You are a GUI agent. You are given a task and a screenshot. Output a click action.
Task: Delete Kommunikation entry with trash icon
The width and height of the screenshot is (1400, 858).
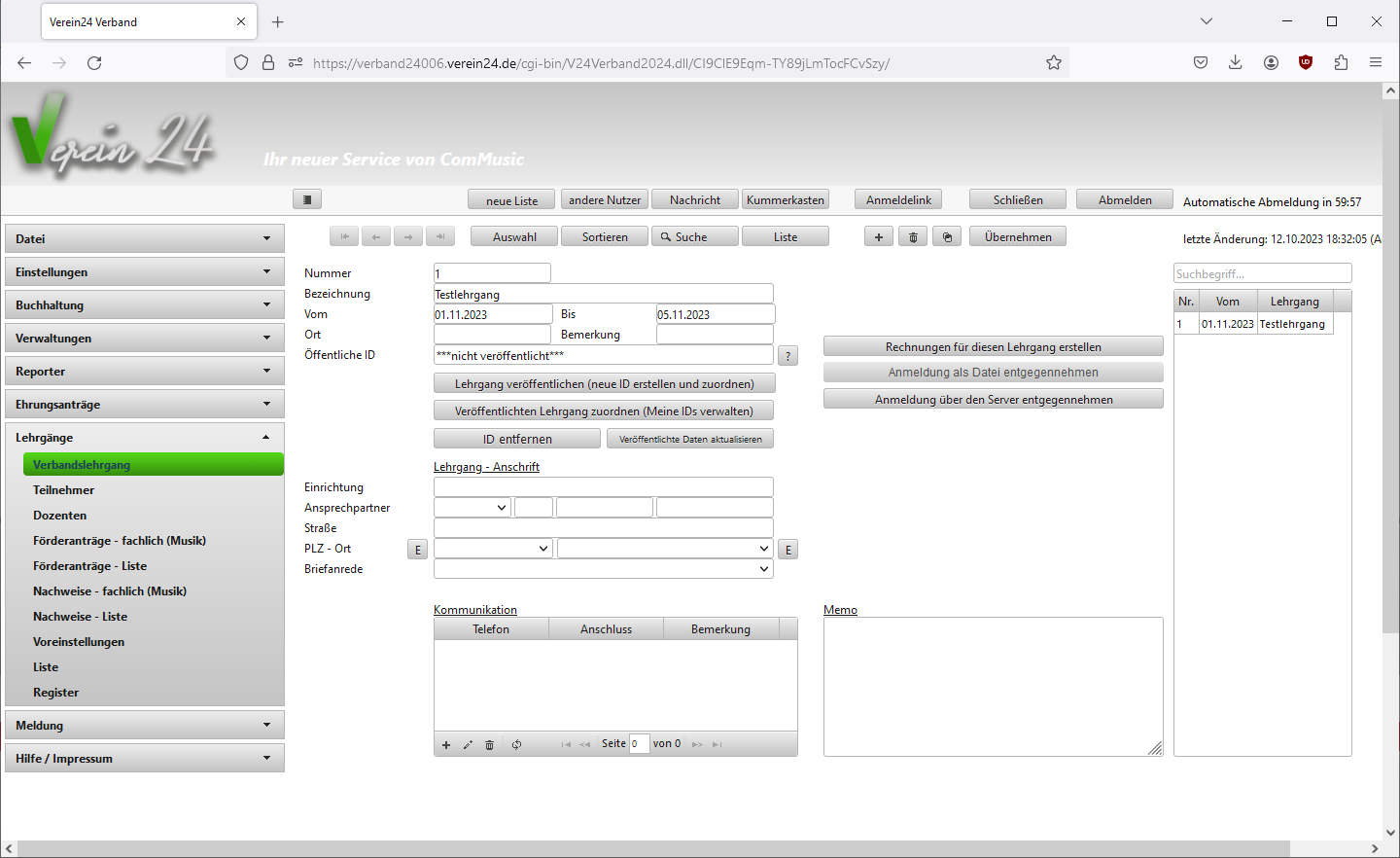[490, 744]
